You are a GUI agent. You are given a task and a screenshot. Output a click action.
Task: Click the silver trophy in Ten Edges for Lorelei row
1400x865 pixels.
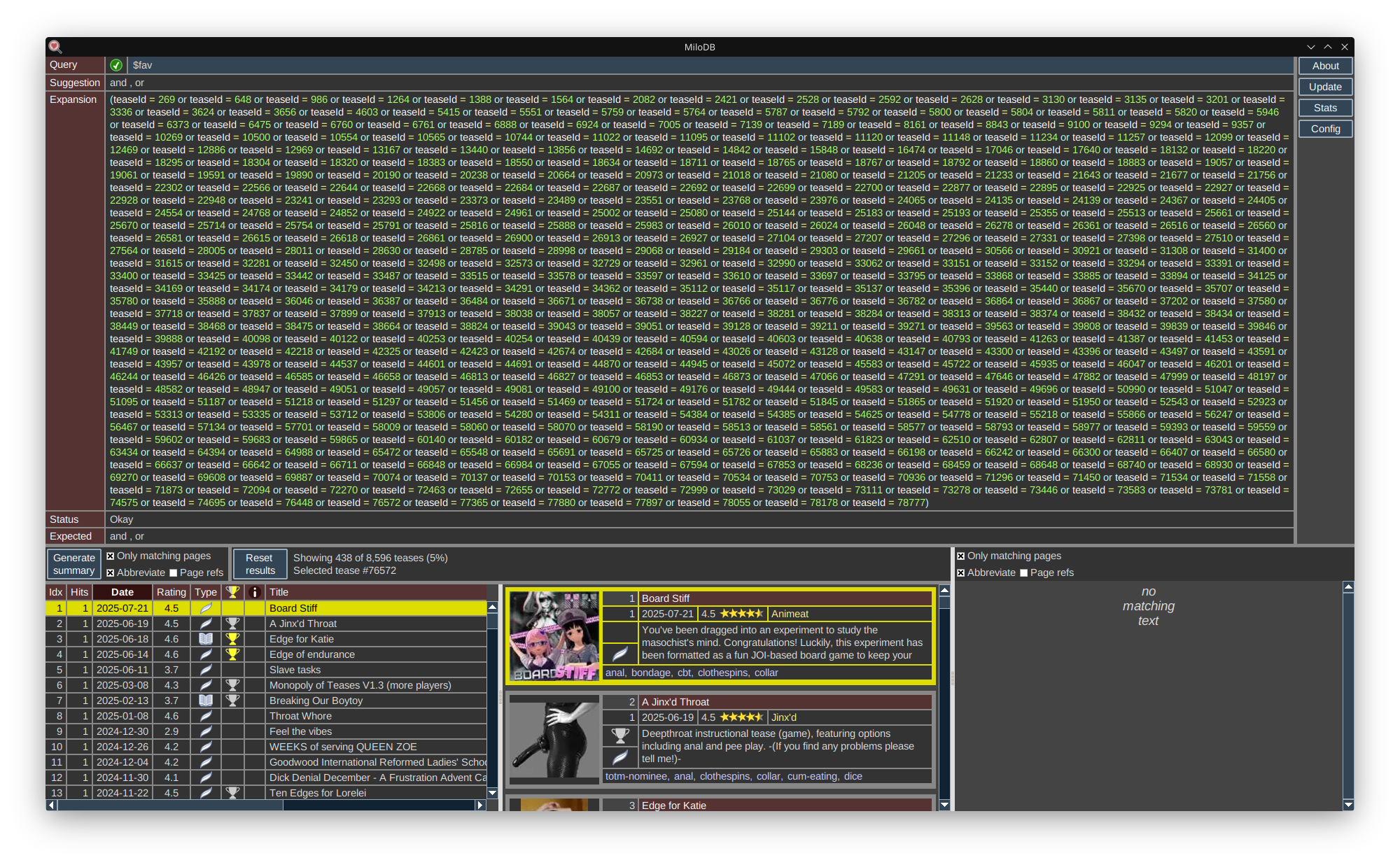232,793
